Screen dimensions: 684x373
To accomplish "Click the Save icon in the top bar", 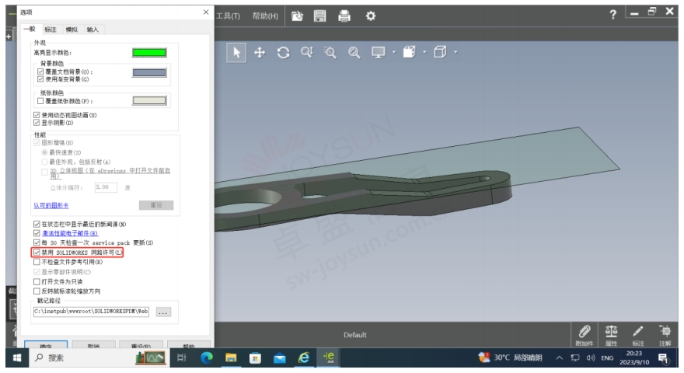I will (320, 16).
